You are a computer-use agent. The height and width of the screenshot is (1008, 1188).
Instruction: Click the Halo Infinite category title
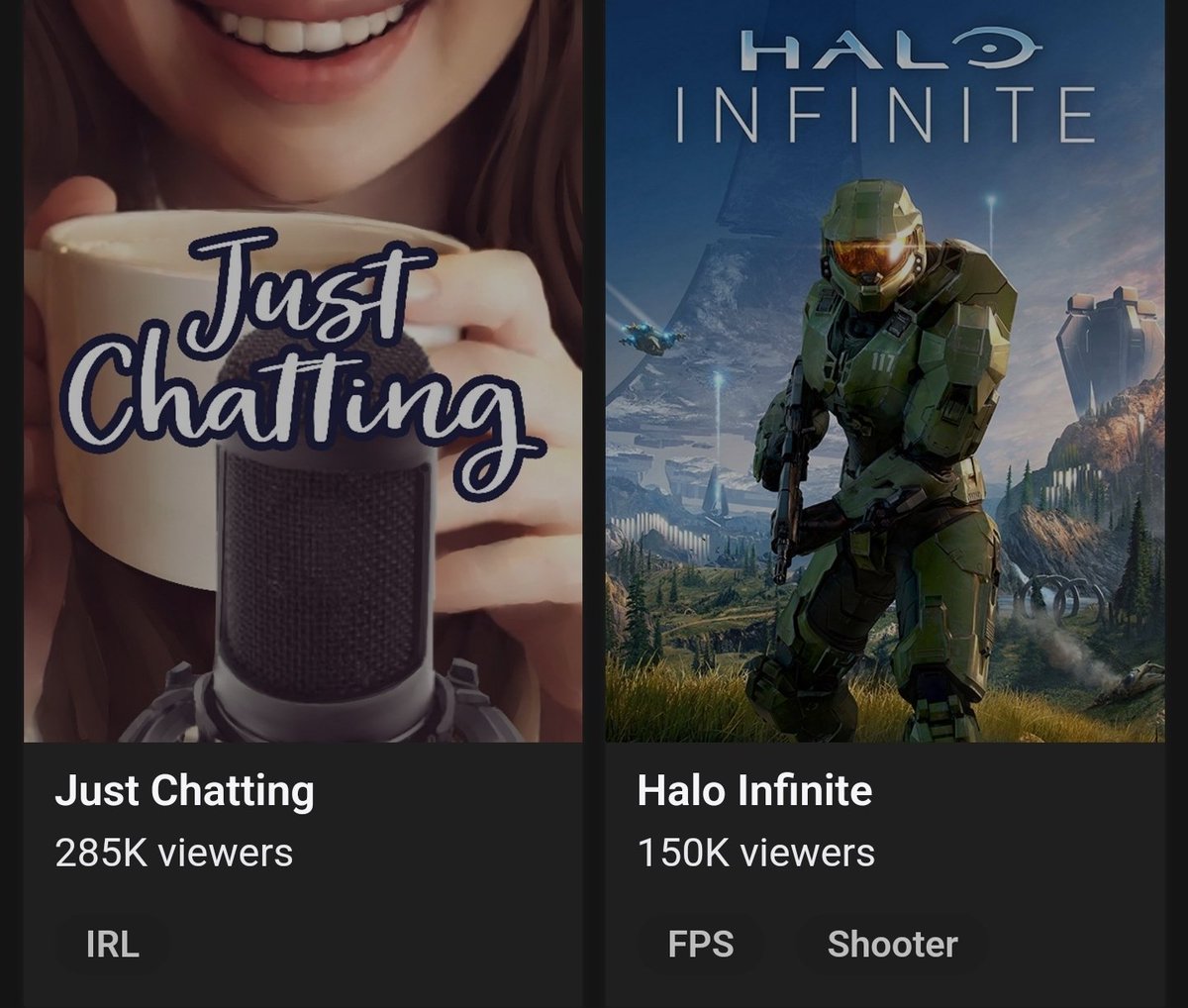coord(754,791)
